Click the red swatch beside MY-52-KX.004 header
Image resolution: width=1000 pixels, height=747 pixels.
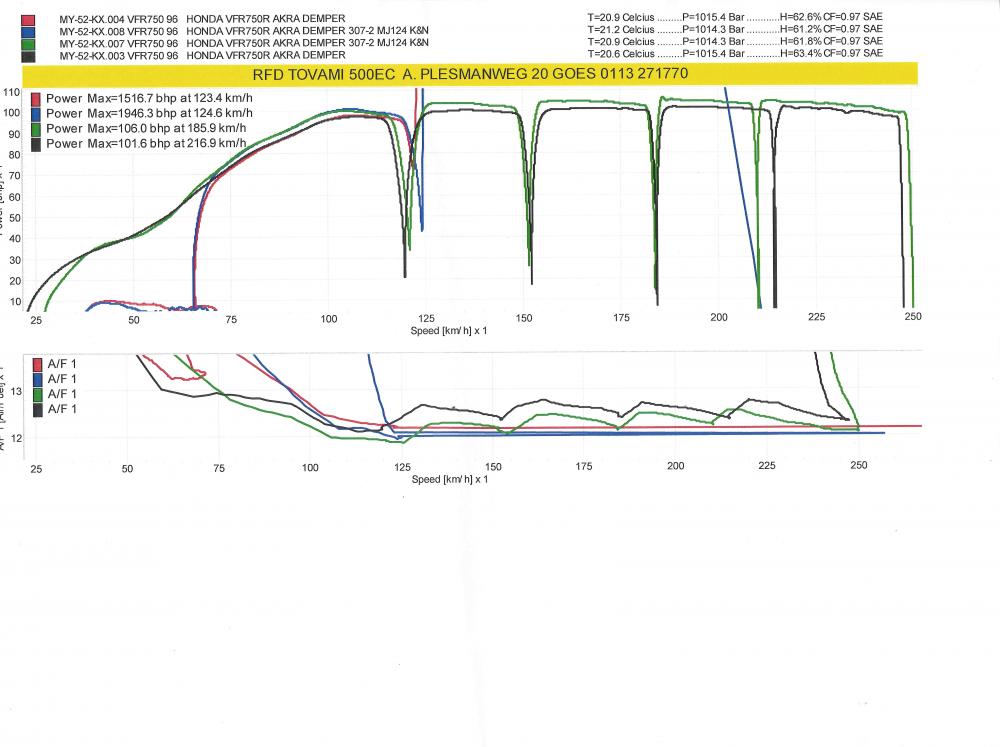pyautogui.click(x=28, y=19)
